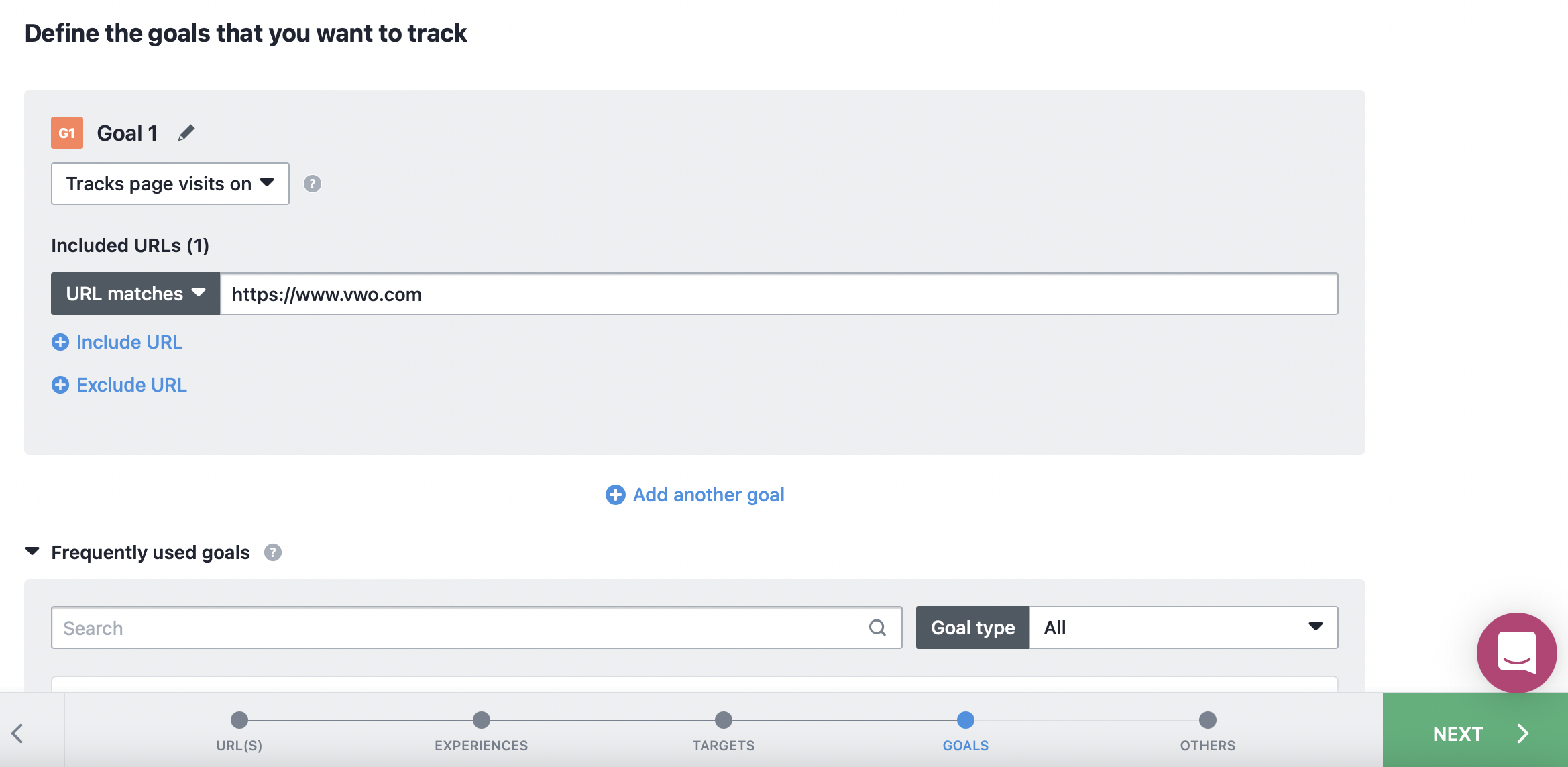1568x767 pixels.
Task: Open the URL matches dropdown
Action: tap(135, 294)
